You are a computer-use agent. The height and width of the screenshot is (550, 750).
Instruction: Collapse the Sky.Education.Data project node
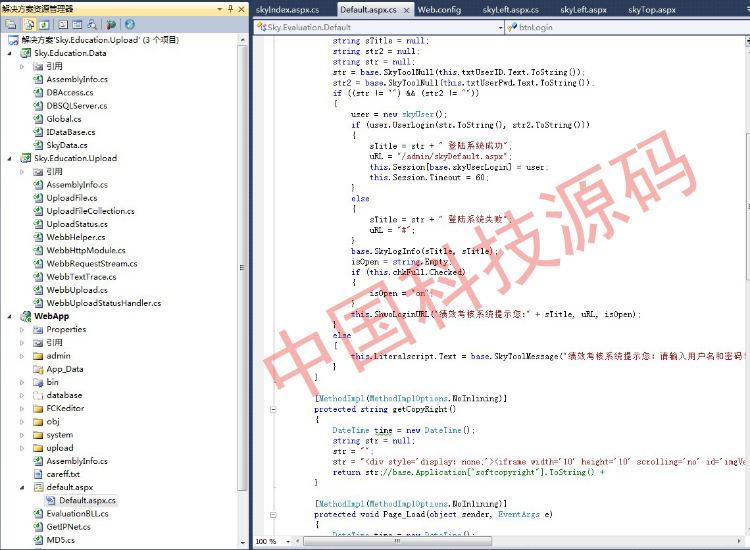click(10, 54)
